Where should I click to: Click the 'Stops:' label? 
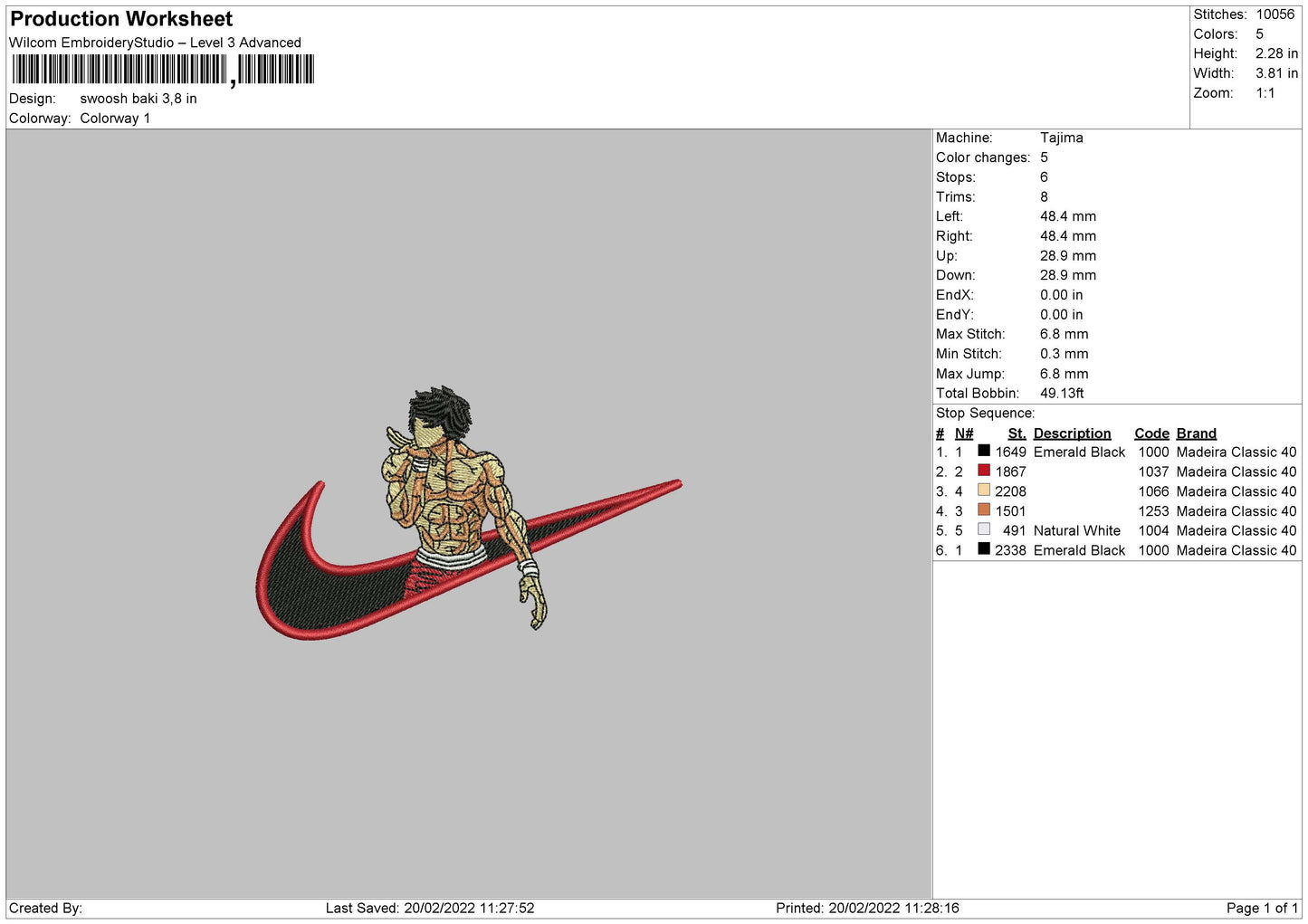click(956, 177)
